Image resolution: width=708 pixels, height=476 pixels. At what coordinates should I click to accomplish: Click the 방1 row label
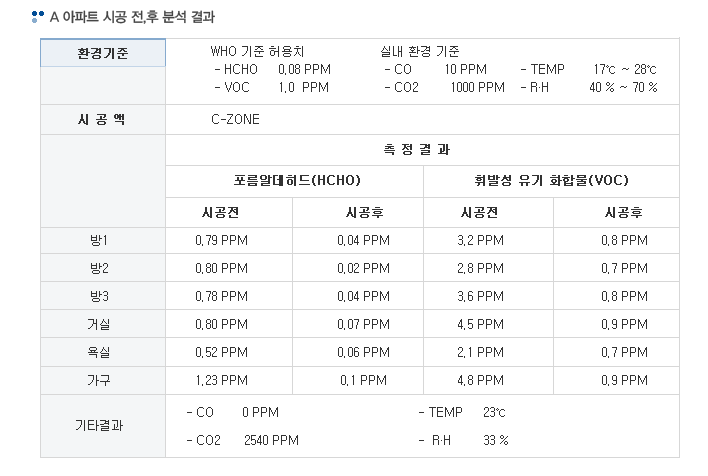tap(99, 240)
